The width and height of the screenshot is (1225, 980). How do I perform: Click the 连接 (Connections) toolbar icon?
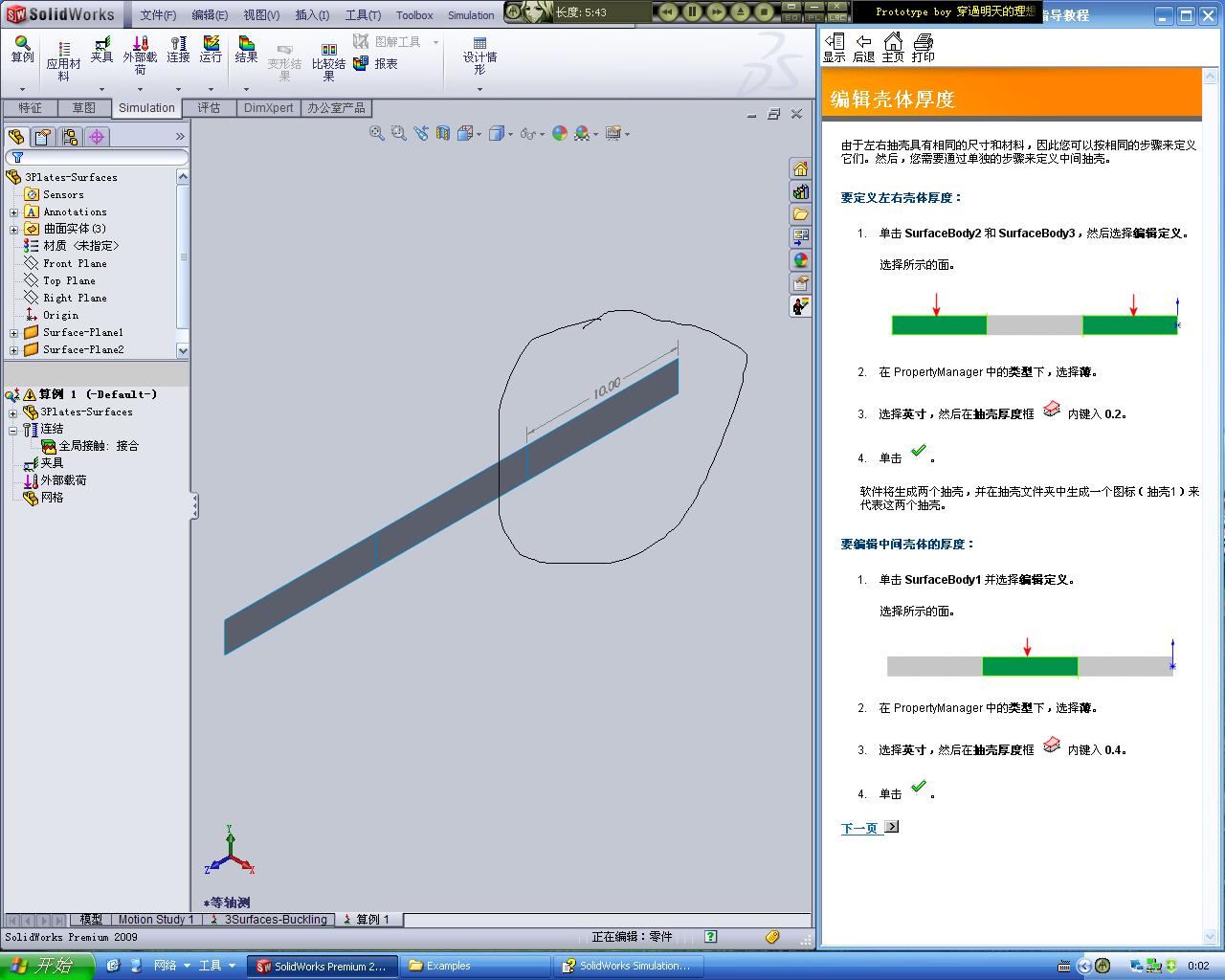click(x=178, y=50)
